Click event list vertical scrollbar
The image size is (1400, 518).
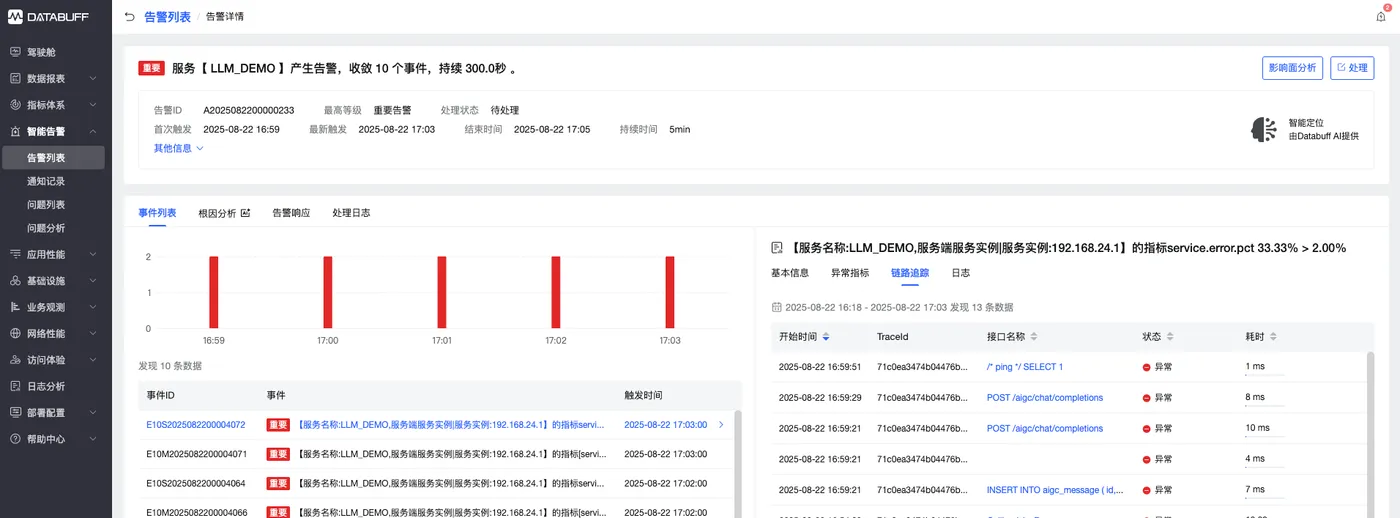[x=738, y=463]
